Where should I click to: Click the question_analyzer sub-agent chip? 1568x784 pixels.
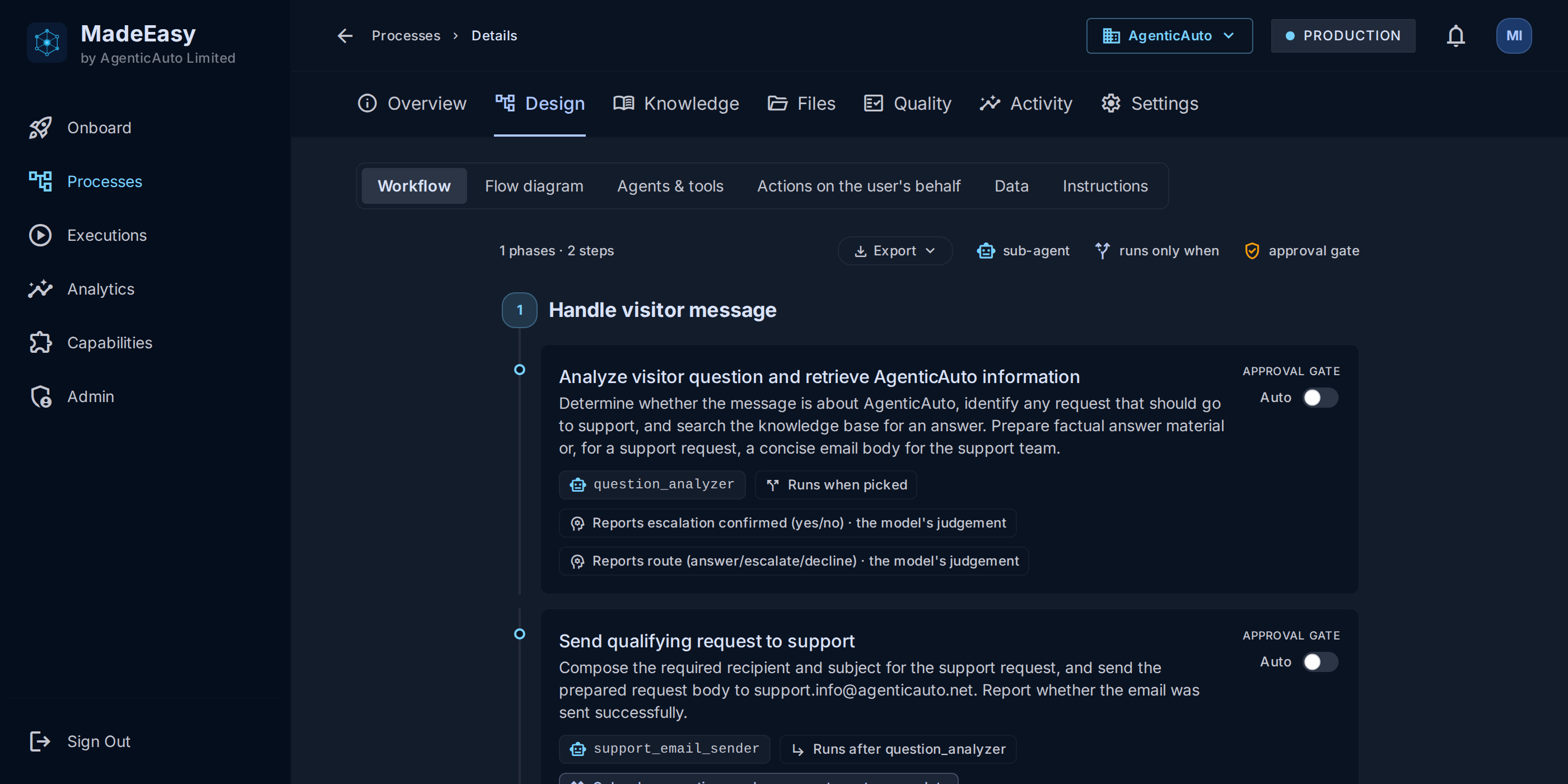click(x=652, y=484)
